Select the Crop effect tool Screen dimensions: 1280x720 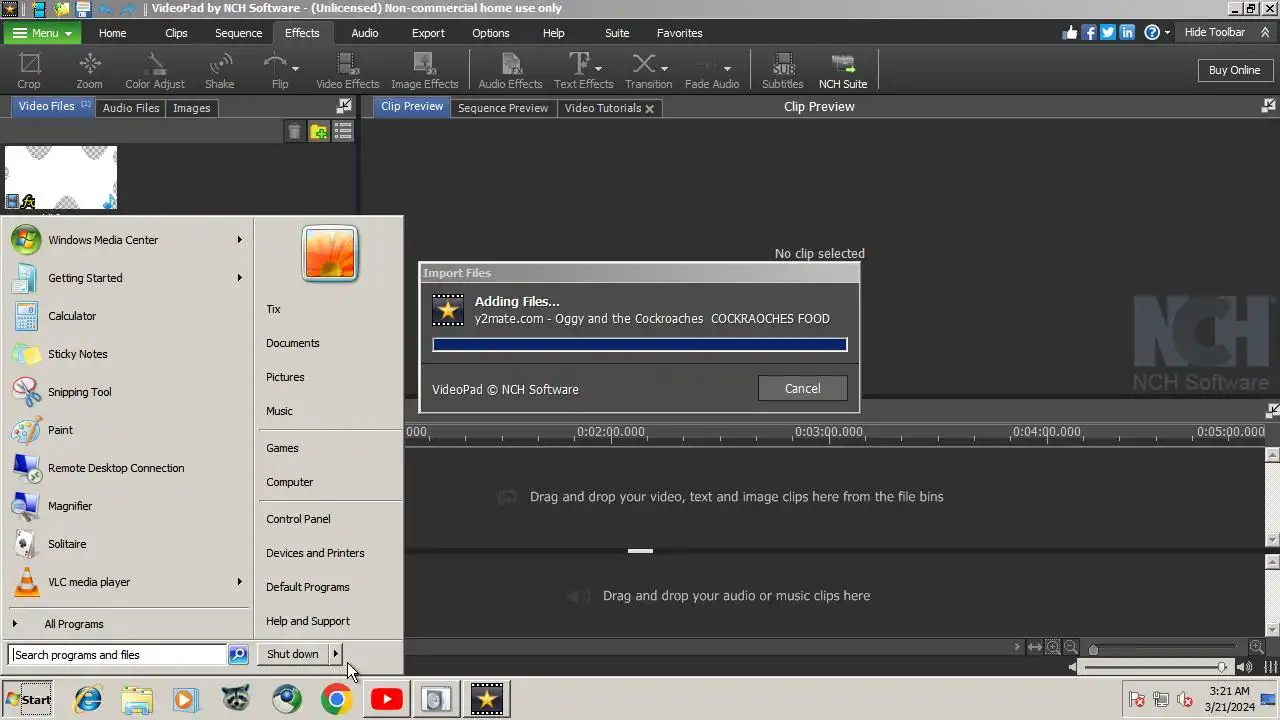tap(29, 71)
